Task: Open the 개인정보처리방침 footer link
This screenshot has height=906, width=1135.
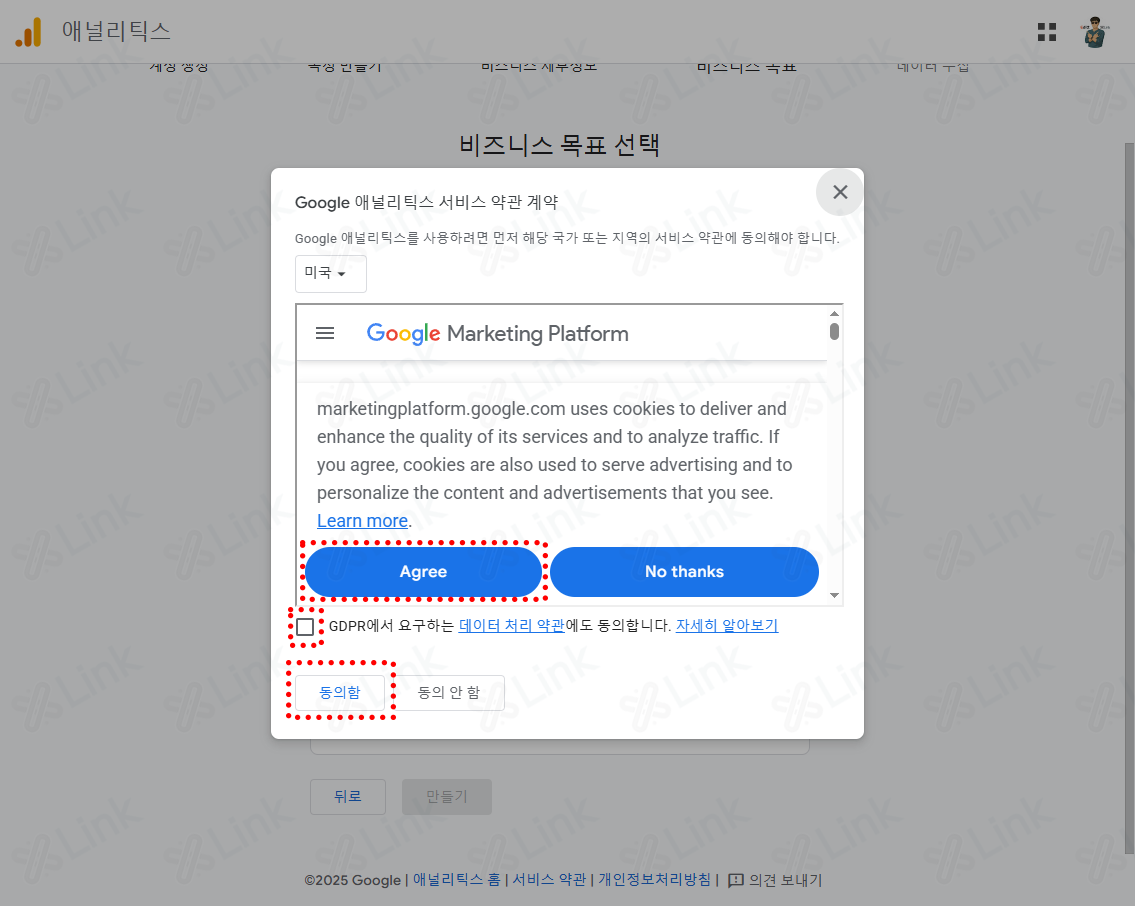Action: [654, 880]
